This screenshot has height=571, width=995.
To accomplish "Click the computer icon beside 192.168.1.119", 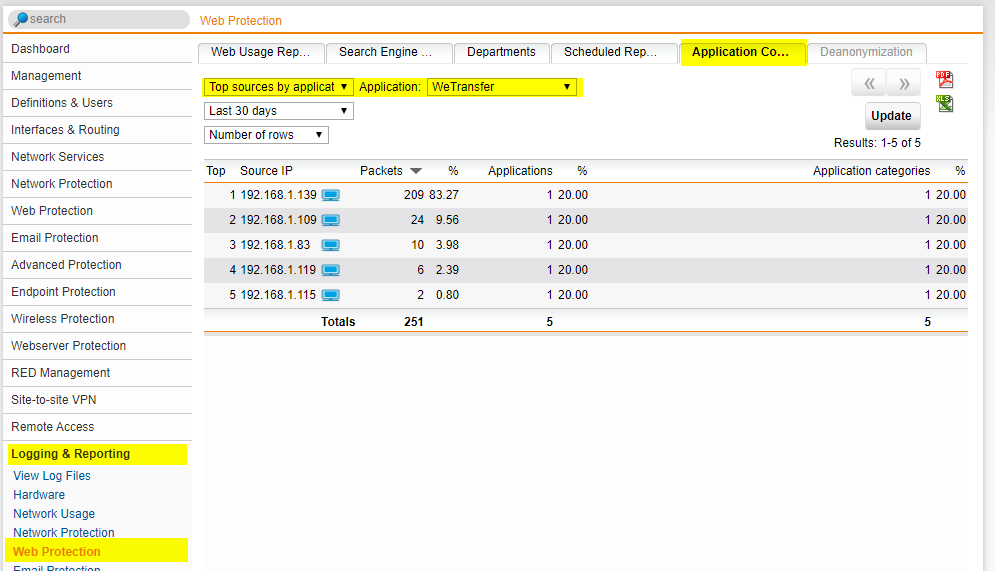I will 331,270.
